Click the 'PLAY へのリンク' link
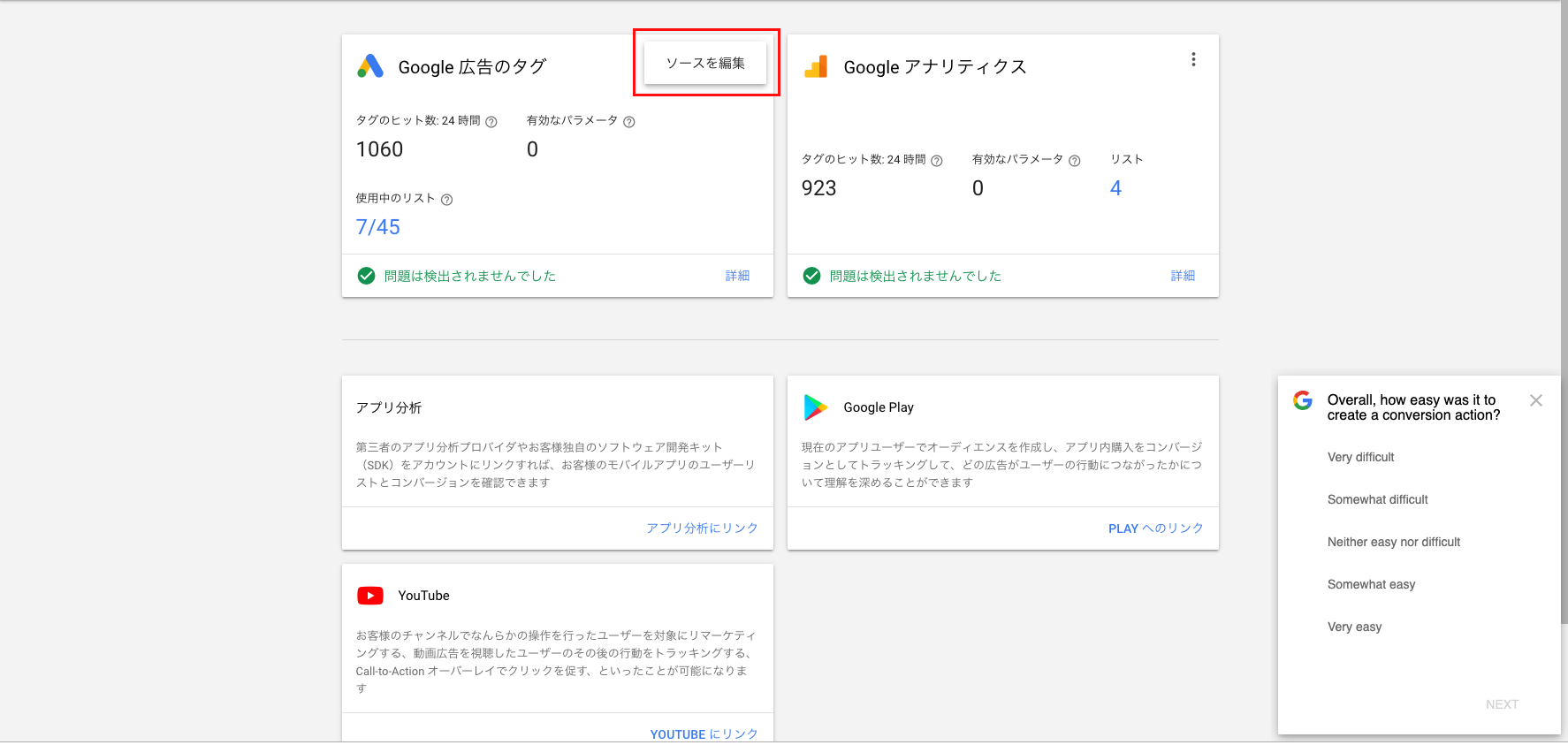The image size is (1568, 745). point(1155,528)
